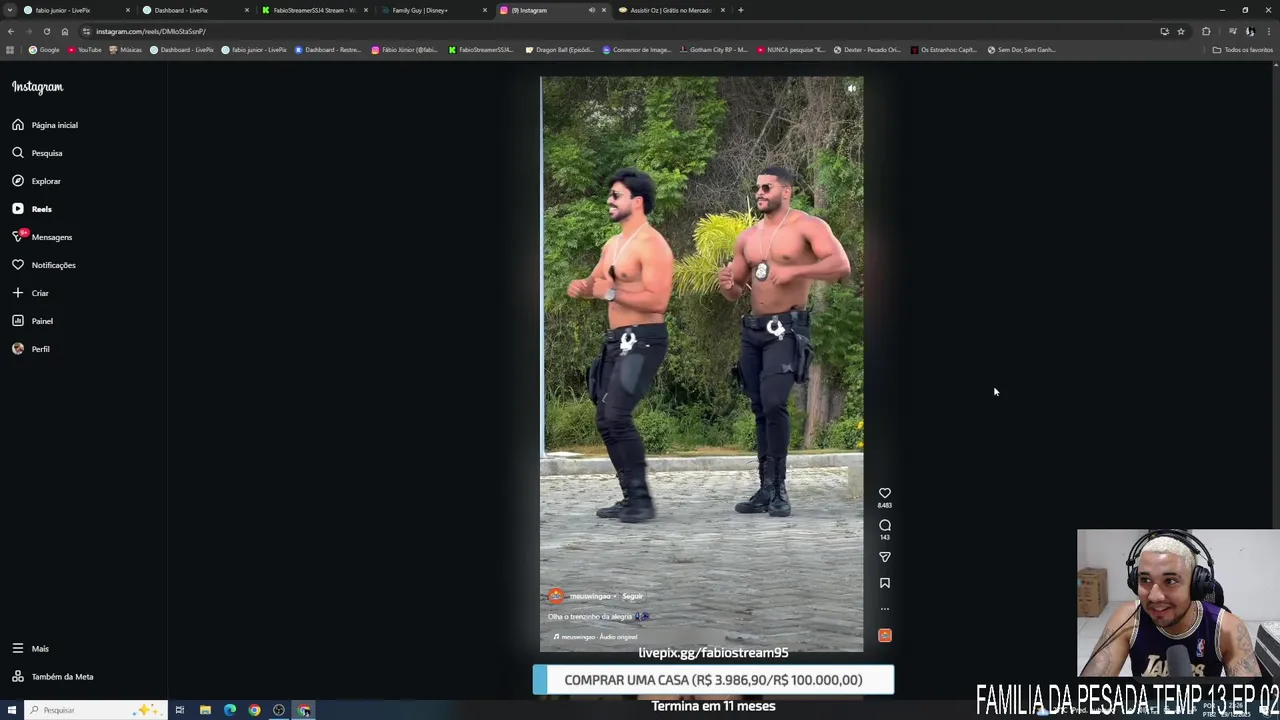Open File Explorer from the taskbar
This screenshot has width=1280, height=720.
point(205,710)
